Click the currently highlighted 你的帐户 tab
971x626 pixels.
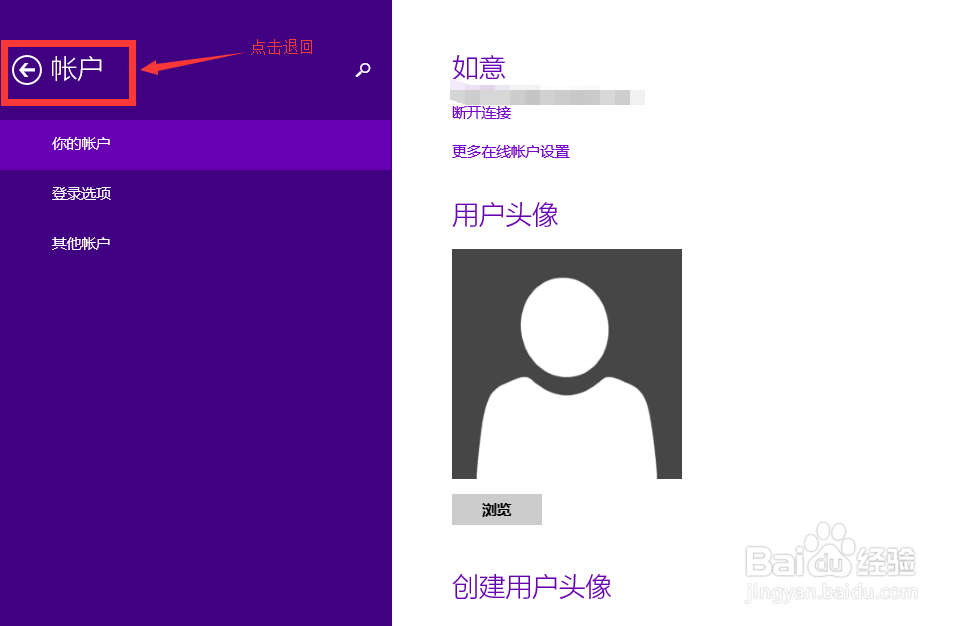[x=80, y=144]
